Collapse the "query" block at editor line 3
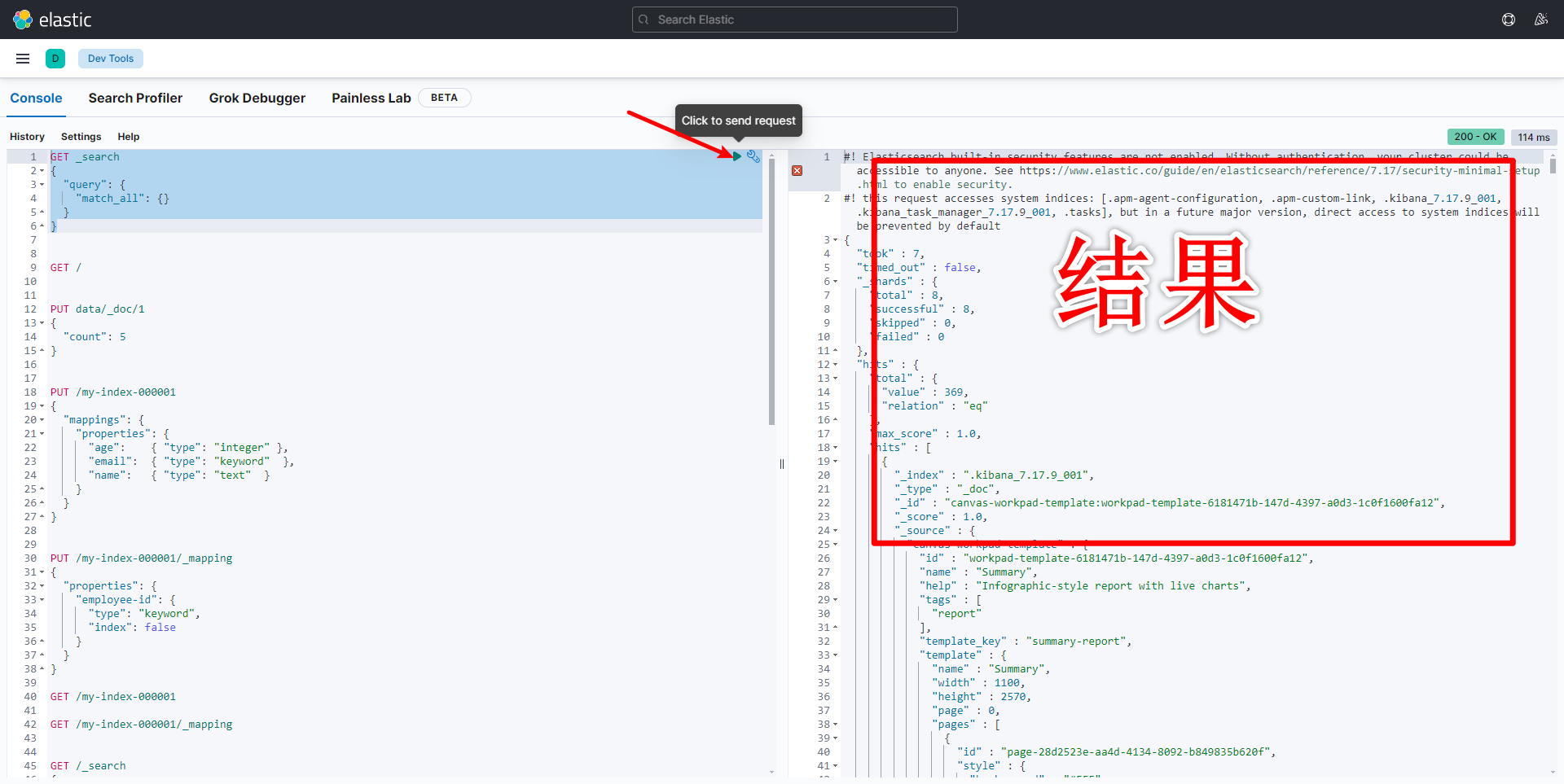 point(42,185)
